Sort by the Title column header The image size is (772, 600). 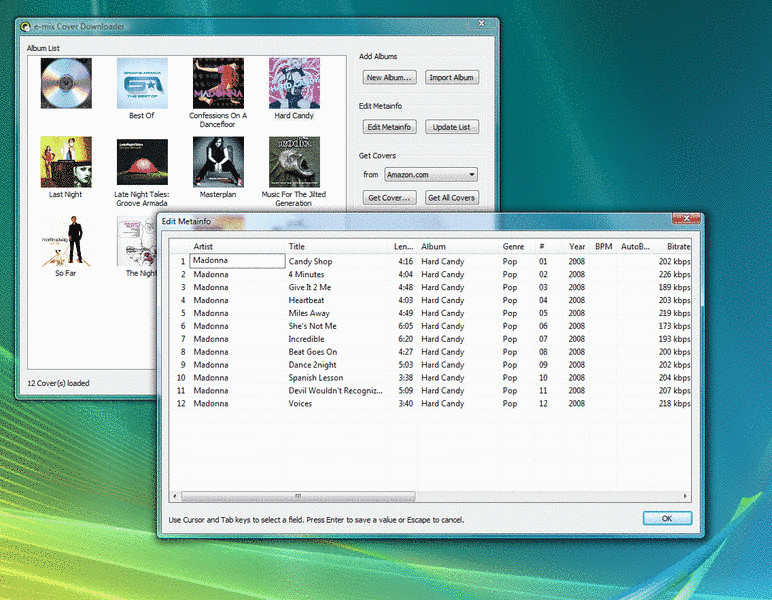tap(296, 246)
